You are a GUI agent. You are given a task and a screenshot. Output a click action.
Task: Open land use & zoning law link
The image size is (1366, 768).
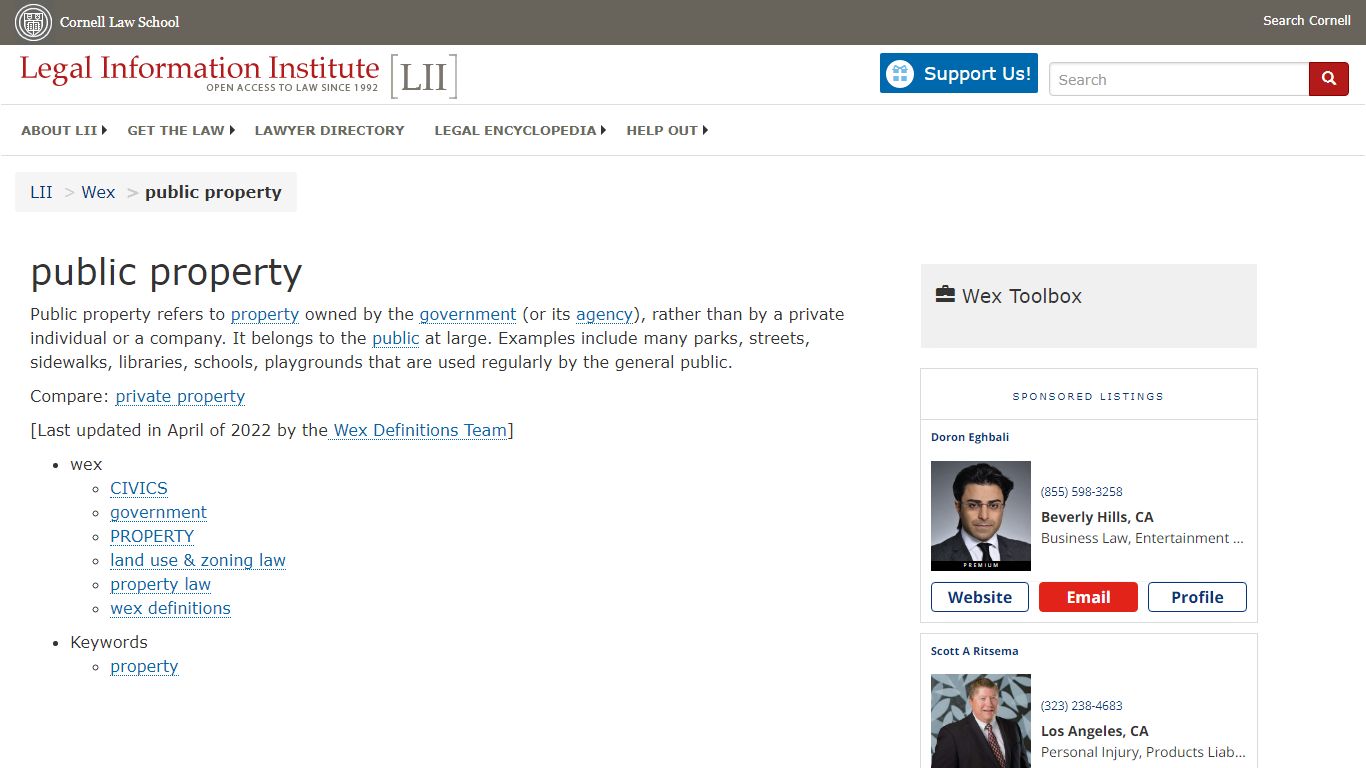198,560
